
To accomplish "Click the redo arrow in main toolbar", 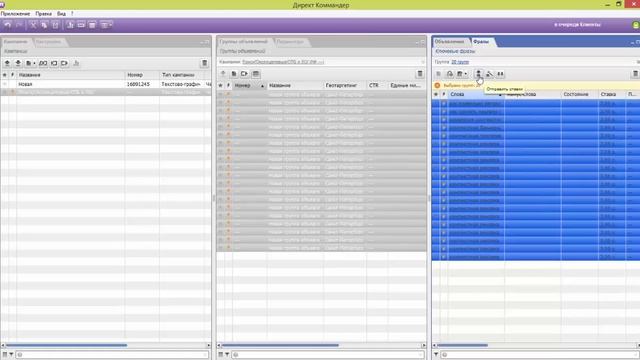I will (18, 25).
